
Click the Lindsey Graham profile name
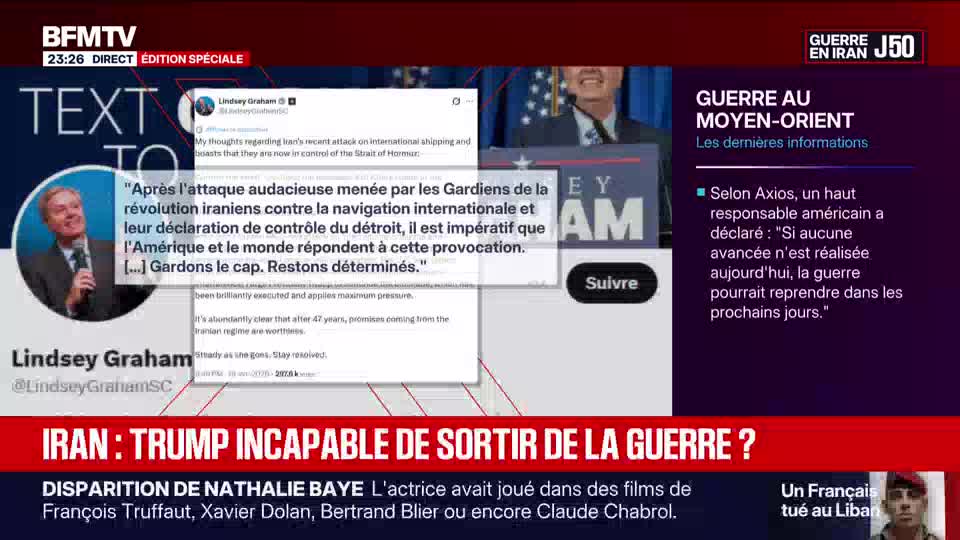pyautogui.click(x=101, y=359)
